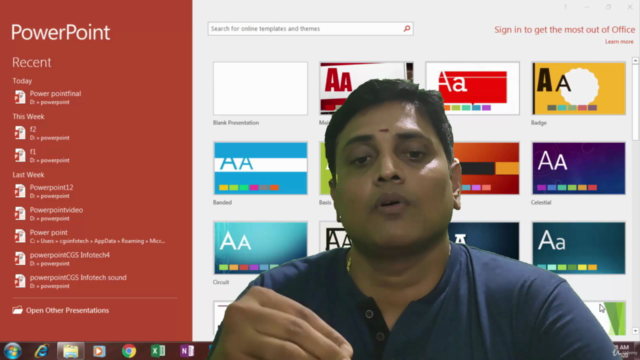Open OneNote from the taskbar

[187, 351]
